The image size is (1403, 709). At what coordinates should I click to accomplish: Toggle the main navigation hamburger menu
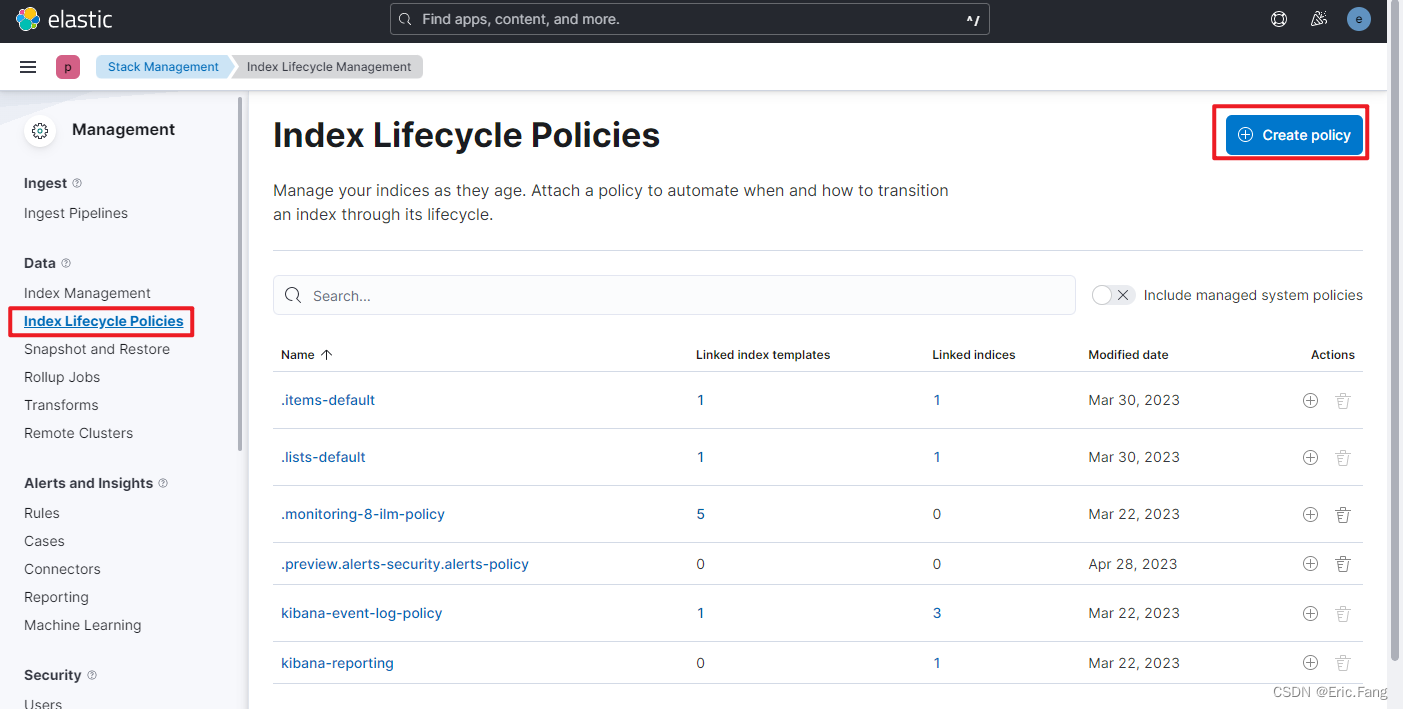(x=28, y=66)
